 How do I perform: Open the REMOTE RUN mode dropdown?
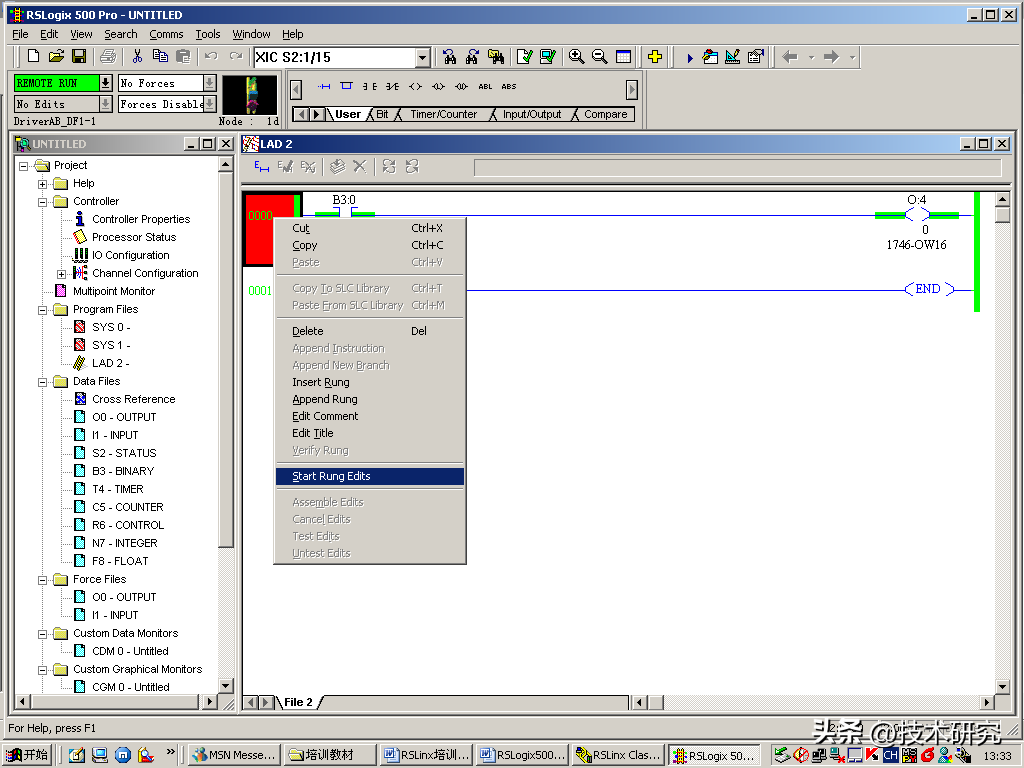click(x=106, y=83)
